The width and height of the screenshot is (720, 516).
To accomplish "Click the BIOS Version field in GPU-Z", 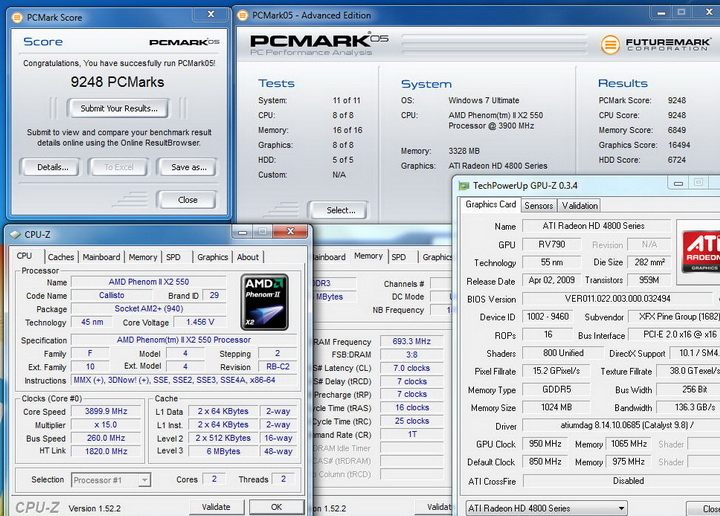I will tap(618, 299).
